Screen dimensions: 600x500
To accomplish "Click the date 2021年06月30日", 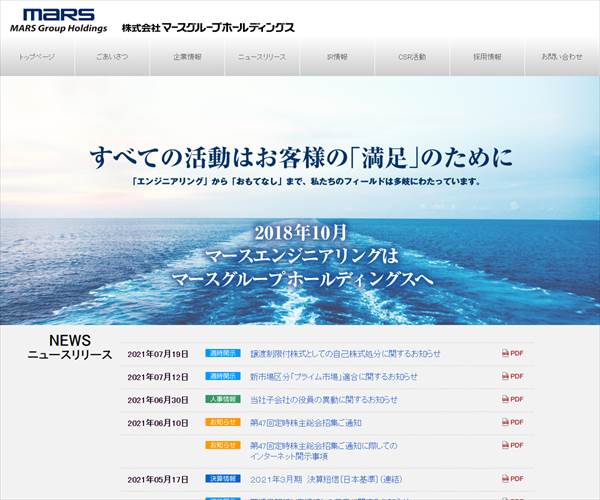I will coord(158,400).
